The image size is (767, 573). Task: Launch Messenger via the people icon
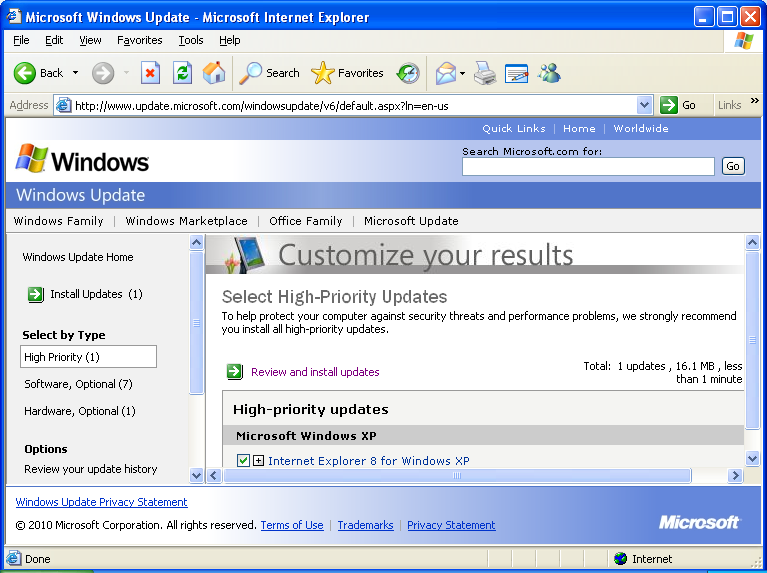[549, 73]
